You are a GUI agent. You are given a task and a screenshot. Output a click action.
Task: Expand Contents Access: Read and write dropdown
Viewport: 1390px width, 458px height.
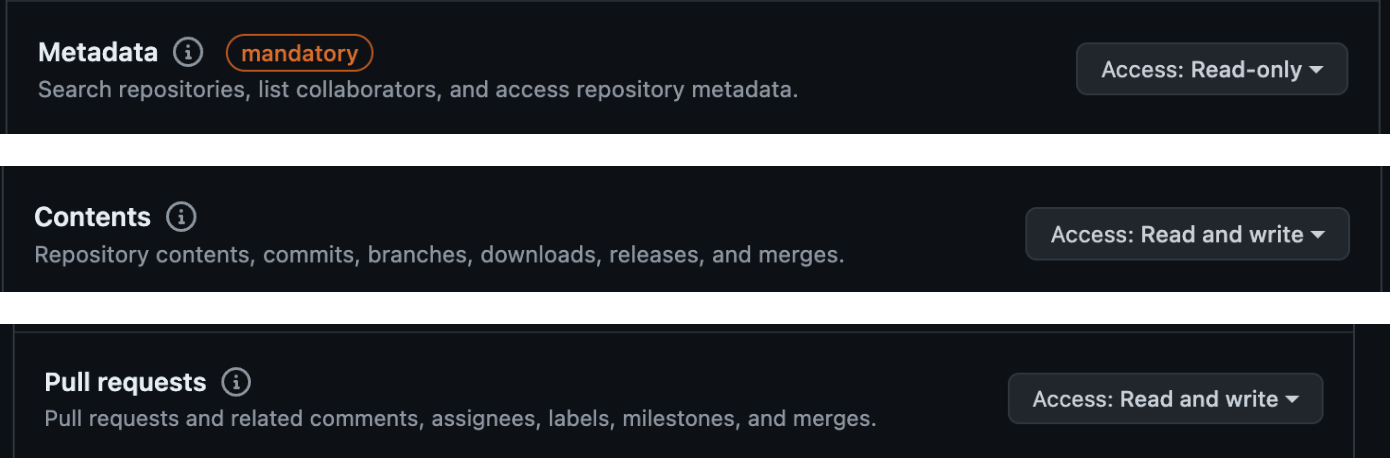1187,234
